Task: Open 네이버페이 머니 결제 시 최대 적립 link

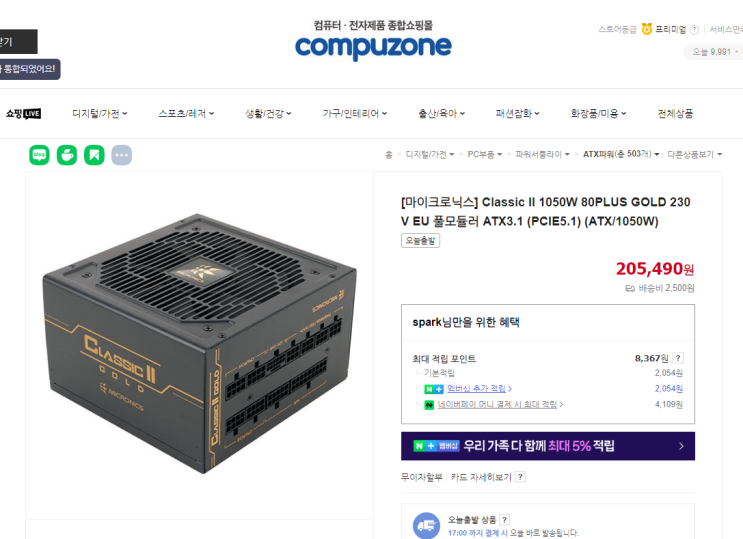Action: [497, 404]
